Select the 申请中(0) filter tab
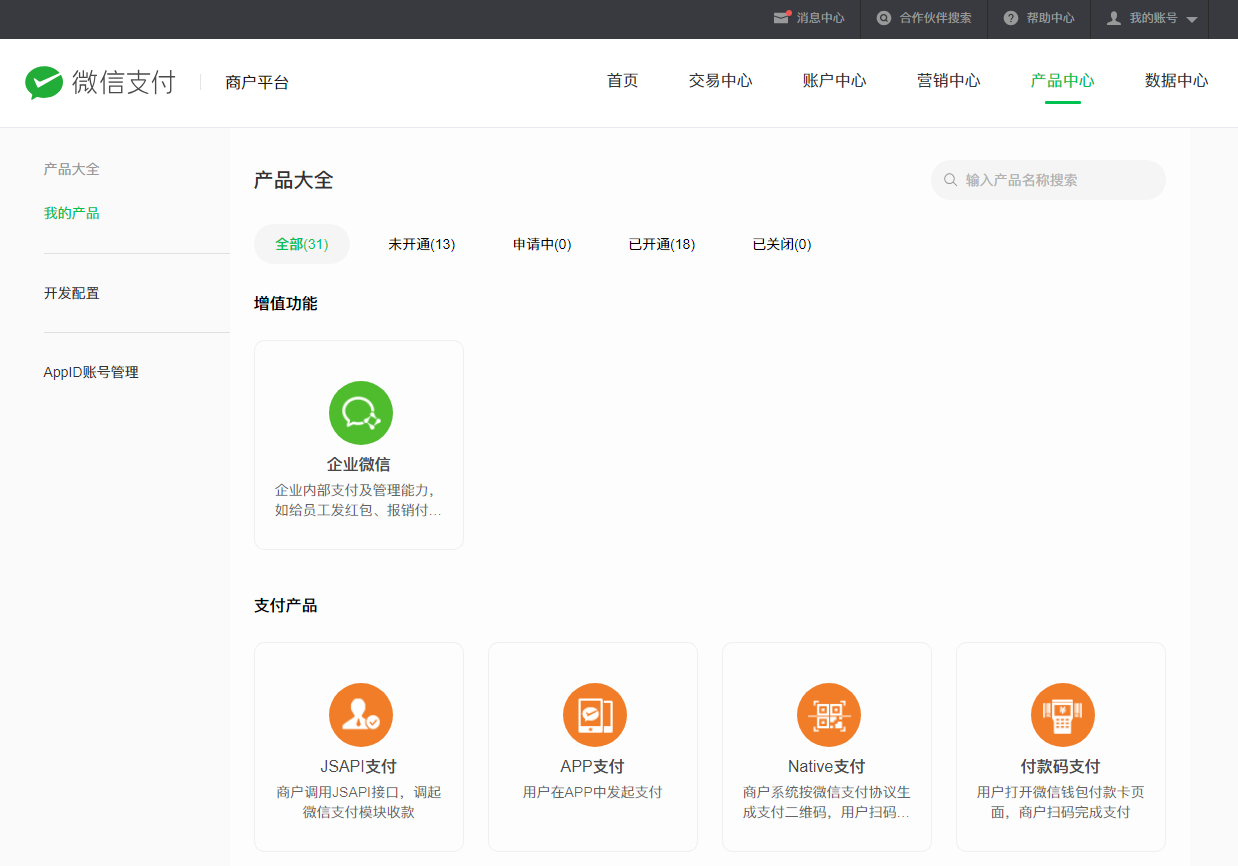1238x866 pixels. coord(542,244)
